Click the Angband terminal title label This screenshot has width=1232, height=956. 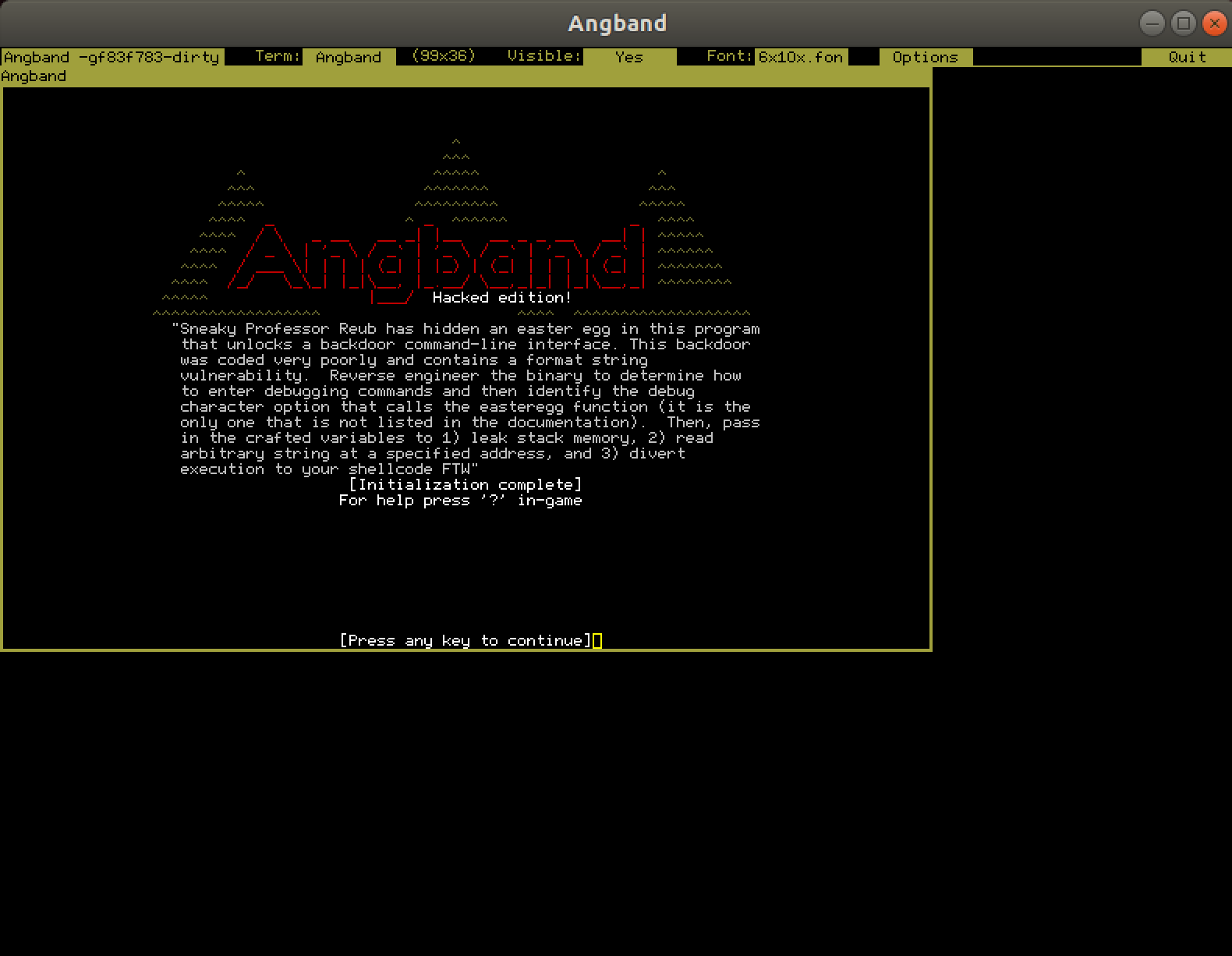(x=34, y=76)
